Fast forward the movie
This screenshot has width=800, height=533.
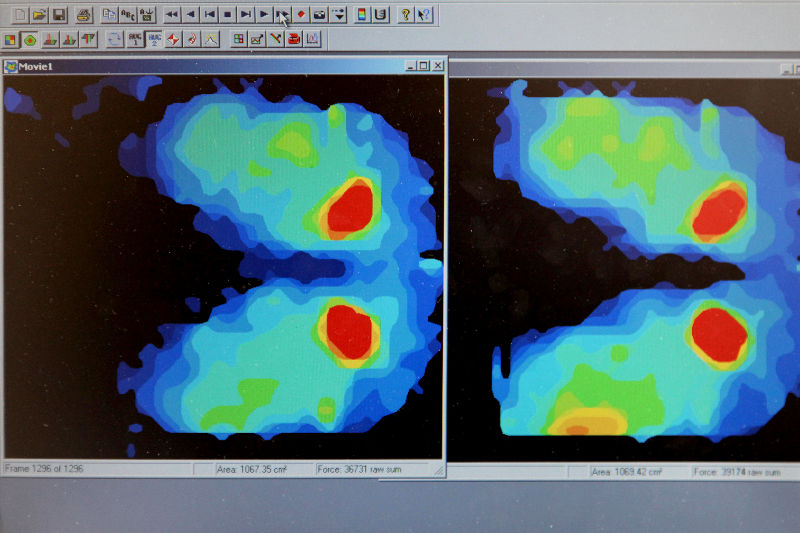[282, 15]
